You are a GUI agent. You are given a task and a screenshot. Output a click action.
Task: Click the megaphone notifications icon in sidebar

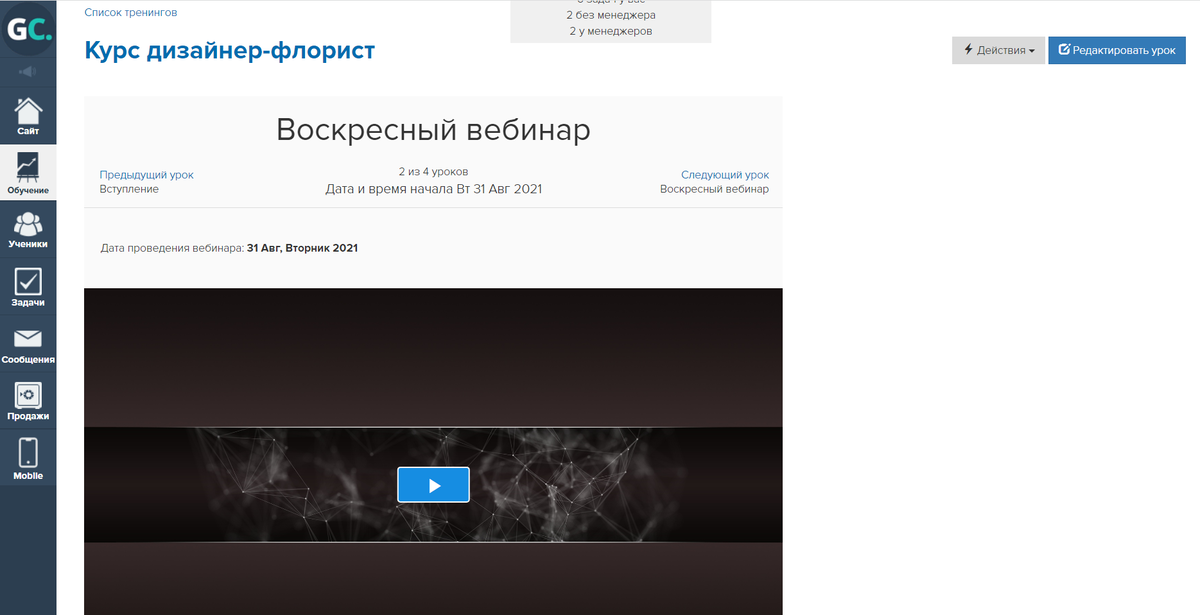click(x=28, y=72)
